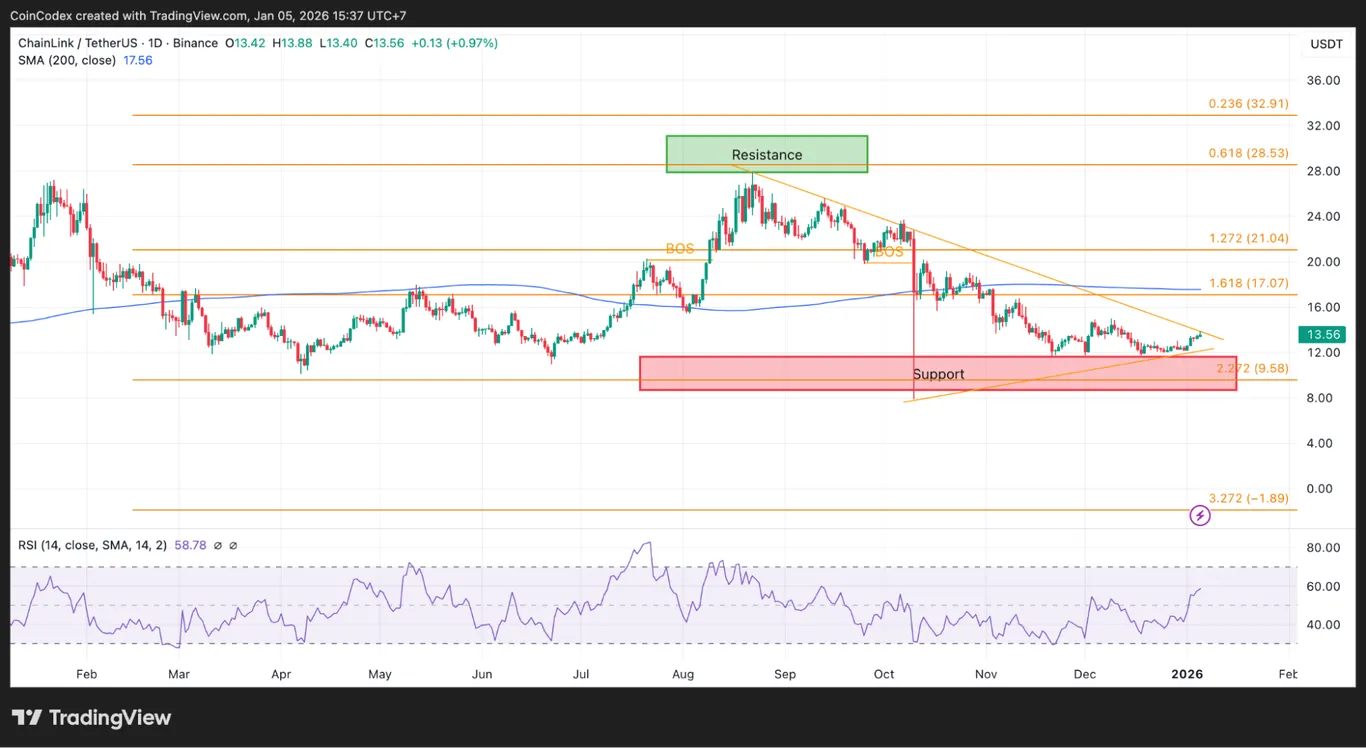Click the 3.272 (−1.89) Fibonacci label
The width and height of the screenshot is (1366, 748).
click(x=1246, y=498)
